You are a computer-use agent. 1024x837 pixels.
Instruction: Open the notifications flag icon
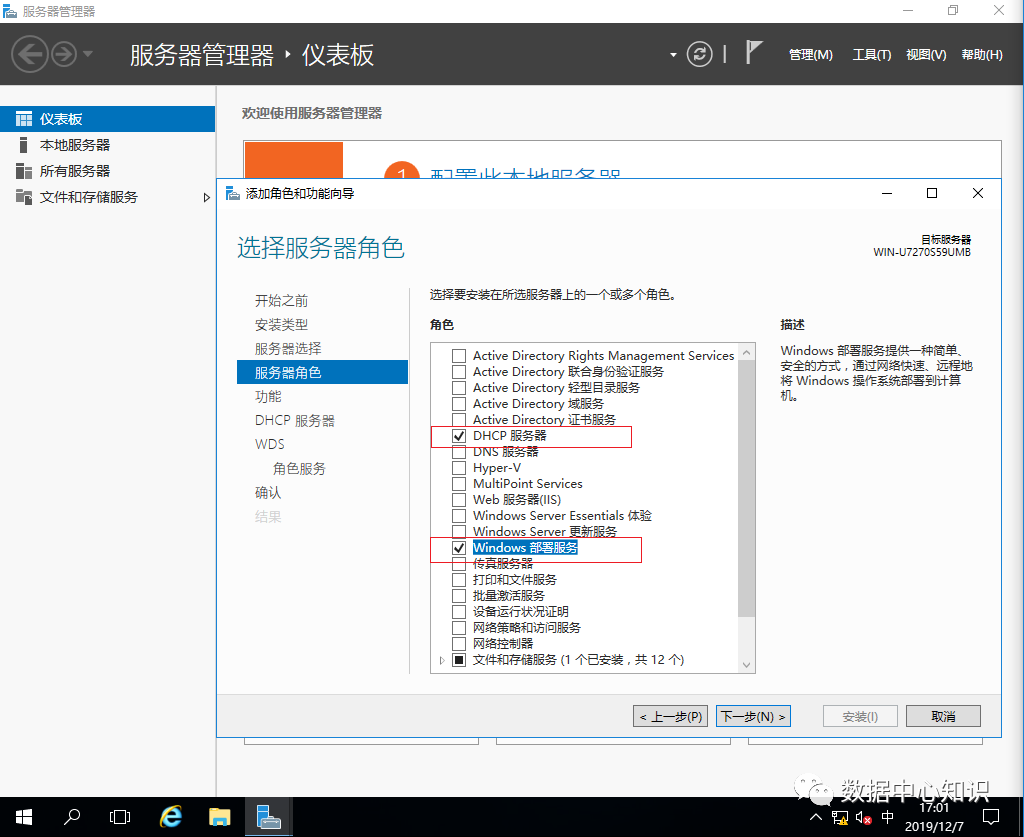click(x=754, y=53)
